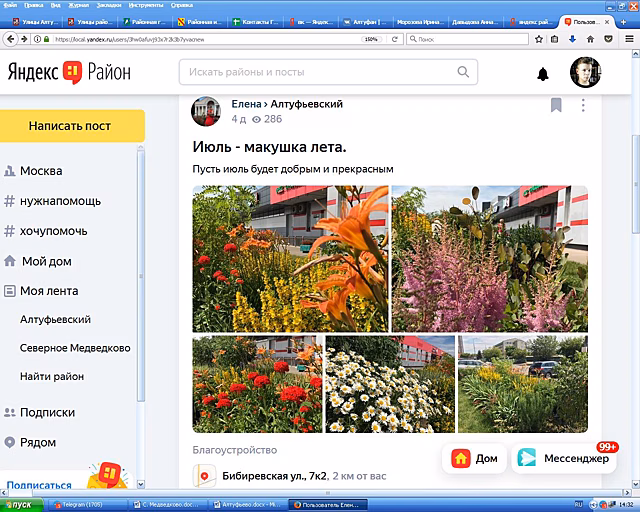640x512 pixels.
Task: Click the Написать пост button
Action: click(72, 126)
